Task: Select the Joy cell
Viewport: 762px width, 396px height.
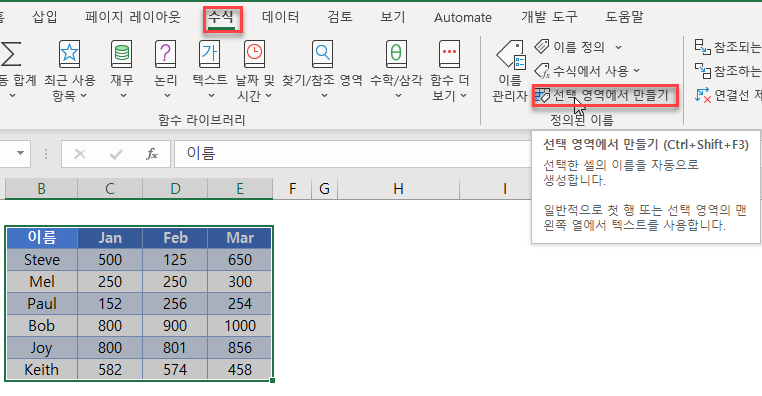Action: 42,347
